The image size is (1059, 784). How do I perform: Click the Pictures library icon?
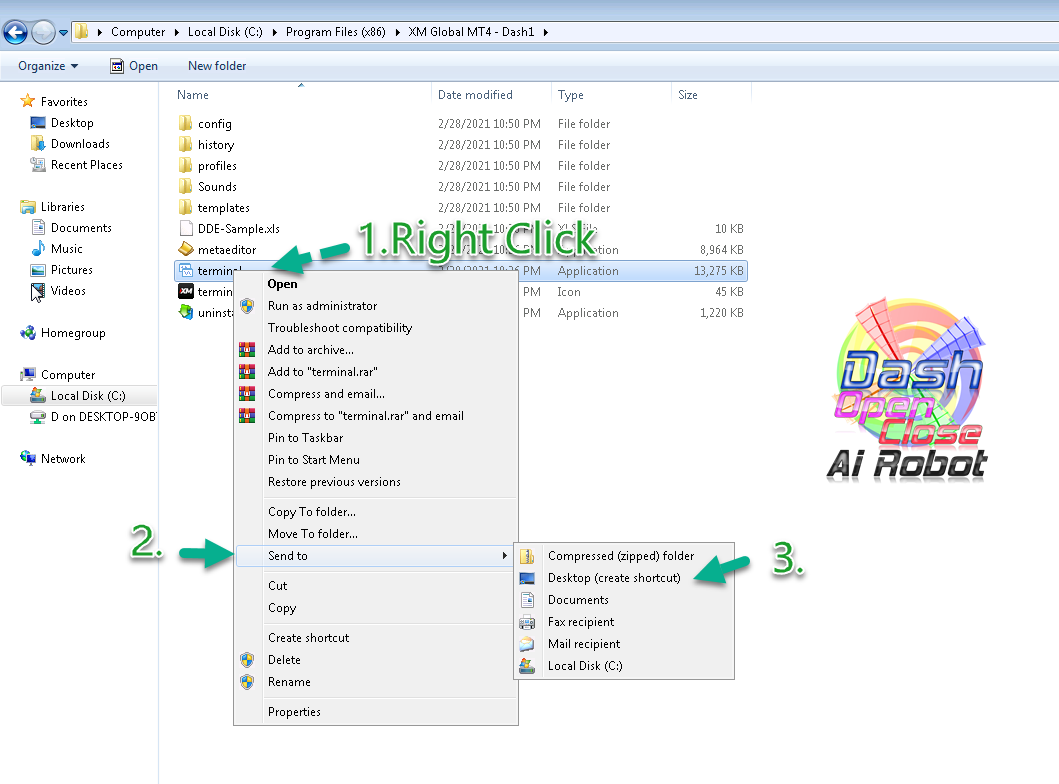pyautogui.click(x=38, y=270)
